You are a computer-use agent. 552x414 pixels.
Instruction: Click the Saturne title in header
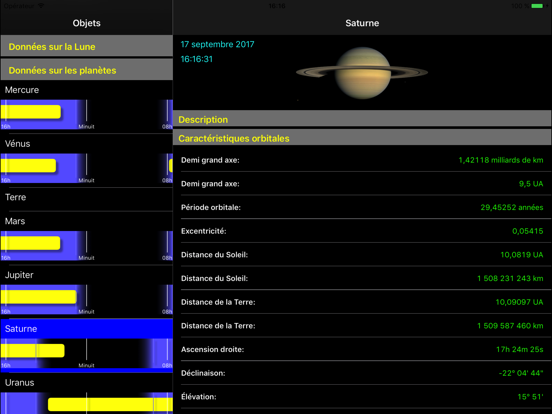point(362,23)
